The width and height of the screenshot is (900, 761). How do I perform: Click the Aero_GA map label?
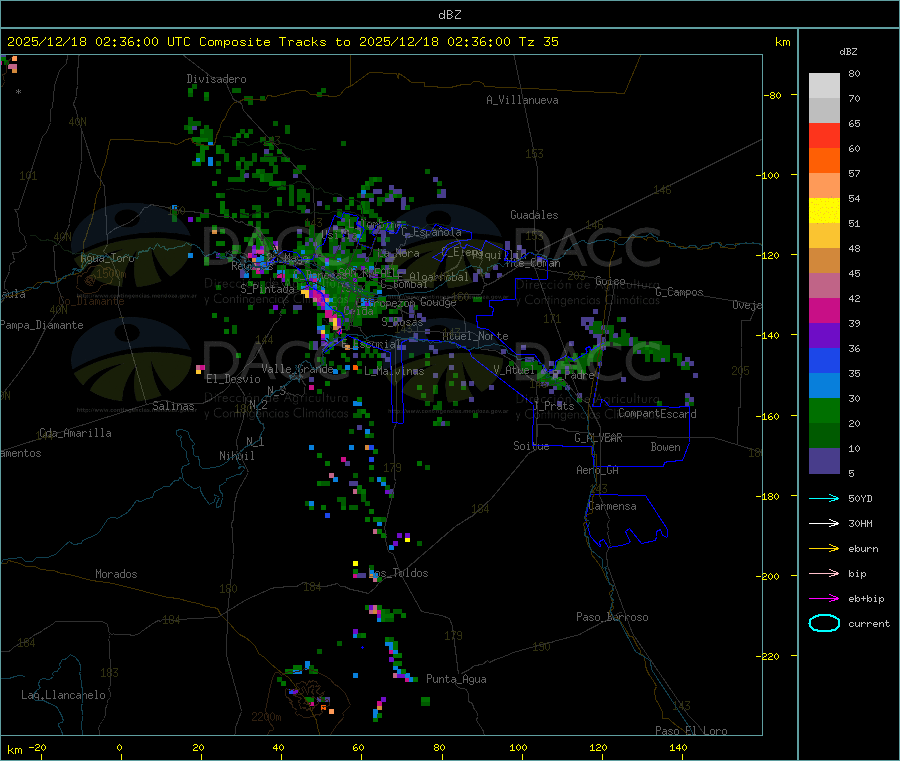click(x=597, y=470)
